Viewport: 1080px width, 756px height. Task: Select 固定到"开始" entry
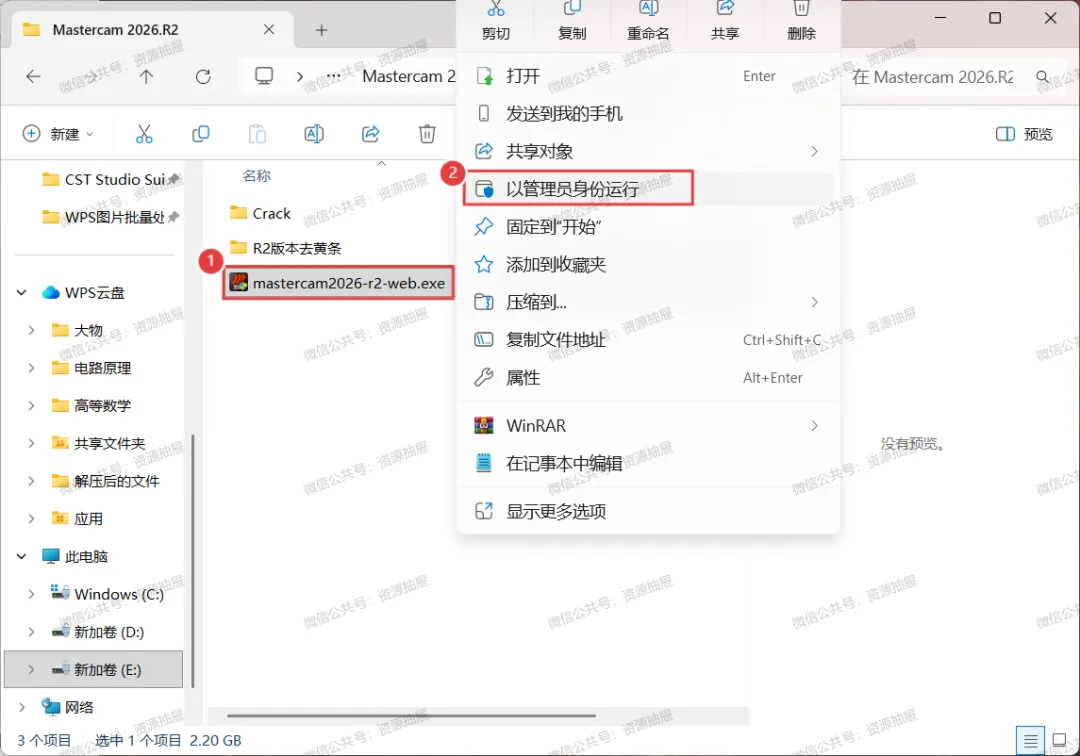pyautogui.click(x=648, y=227)
